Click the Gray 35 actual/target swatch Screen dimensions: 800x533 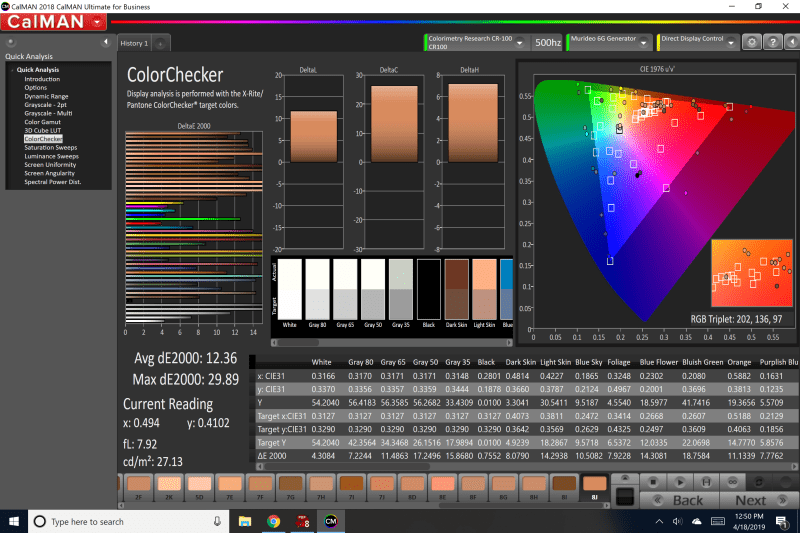click(401, 290)
